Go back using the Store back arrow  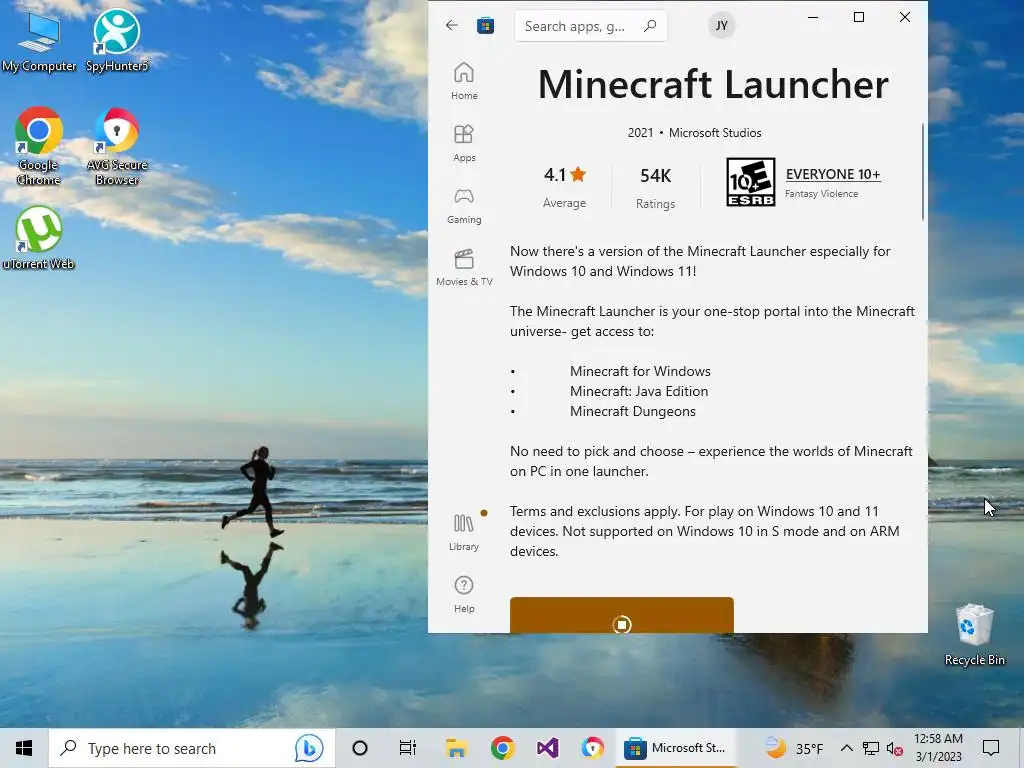point(451,25)
